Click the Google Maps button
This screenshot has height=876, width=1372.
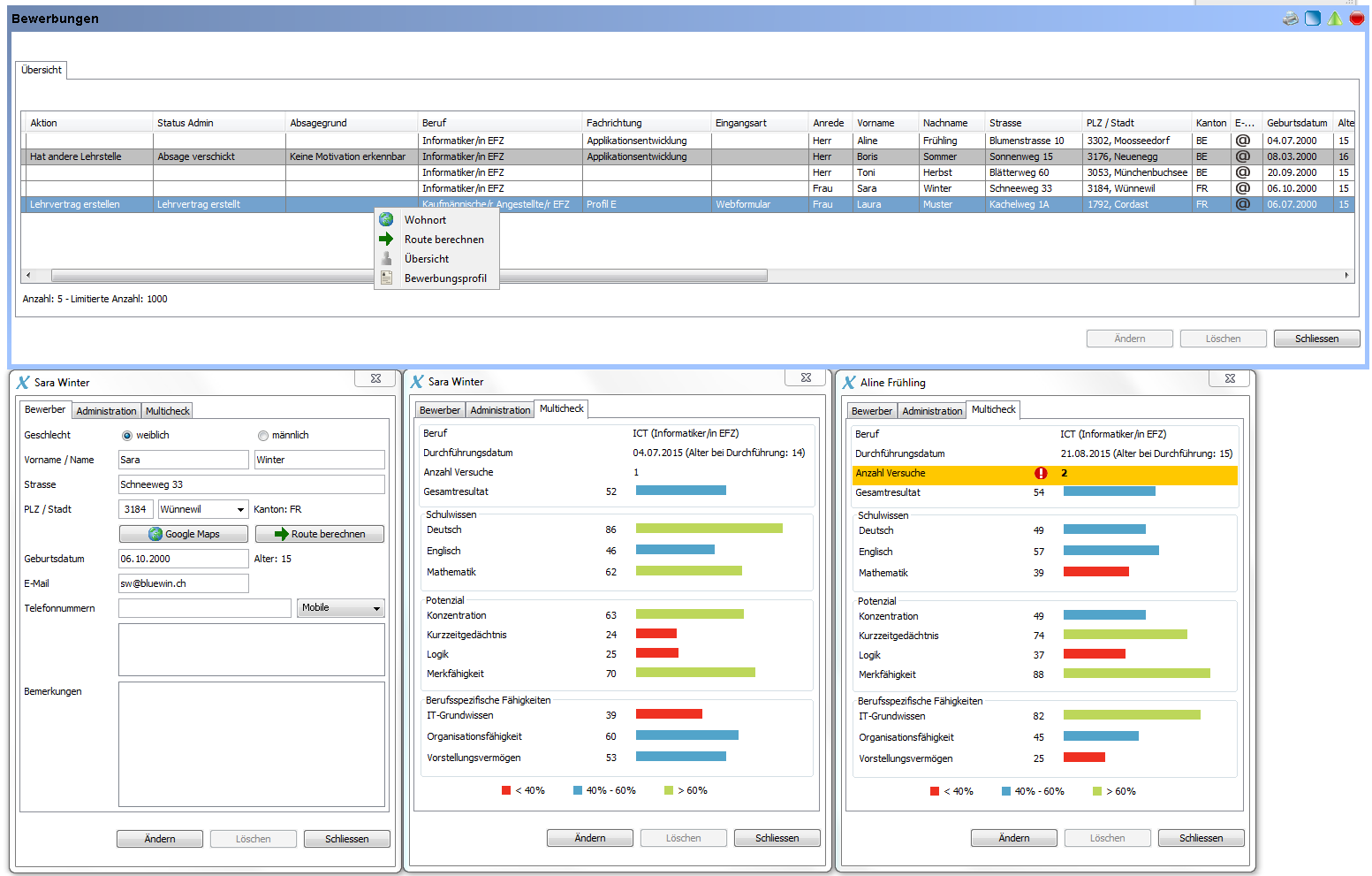[184, 534]
